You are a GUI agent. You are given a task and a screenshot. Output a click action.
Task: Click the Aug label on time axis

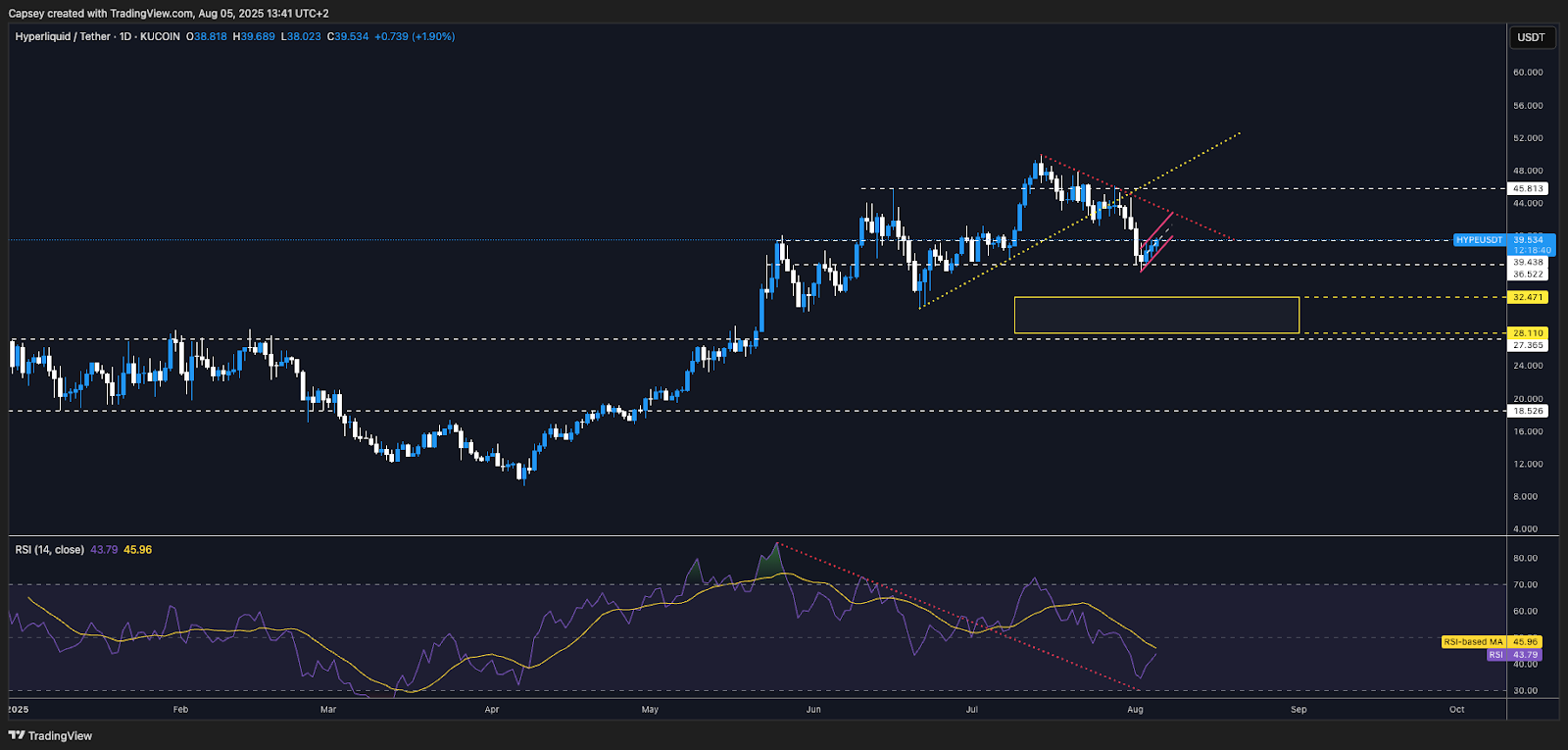1135,709
